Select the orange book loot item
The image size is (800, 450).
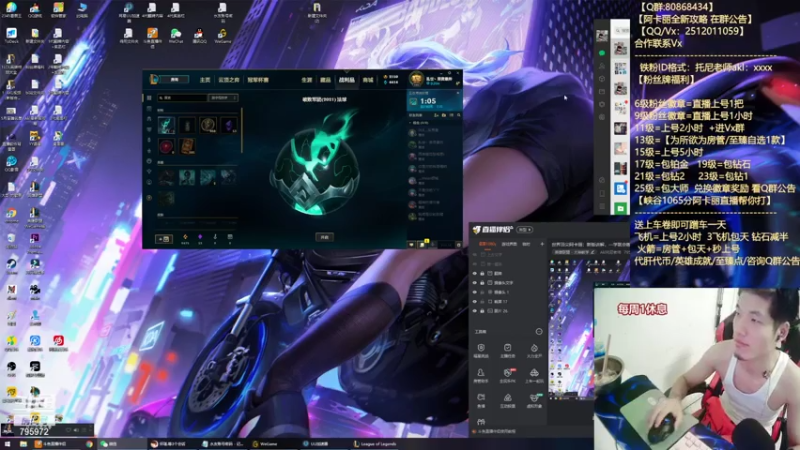pos(187,146)
